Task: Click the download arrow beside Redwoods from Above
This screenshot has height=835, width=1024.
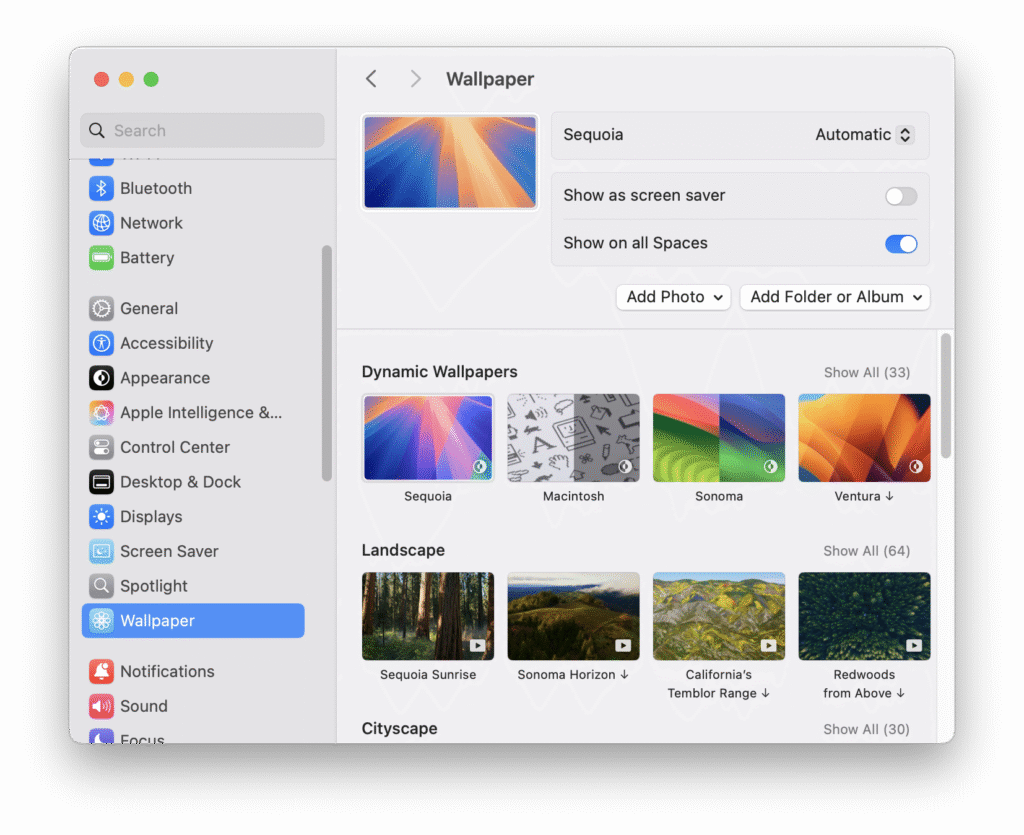Action: click(x=901, y=693)
